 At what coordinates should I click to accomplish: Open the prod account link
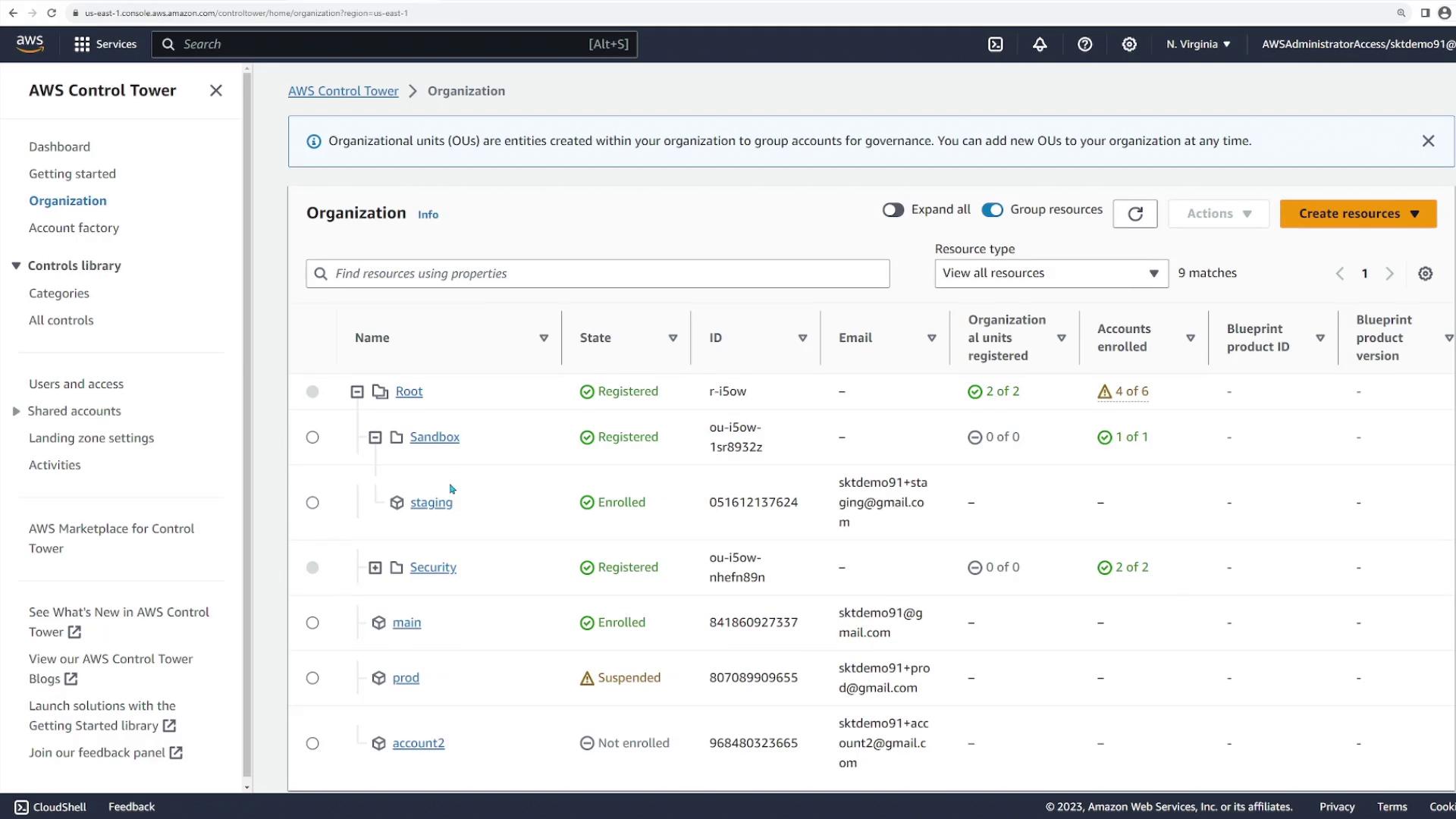click(406, 678)
